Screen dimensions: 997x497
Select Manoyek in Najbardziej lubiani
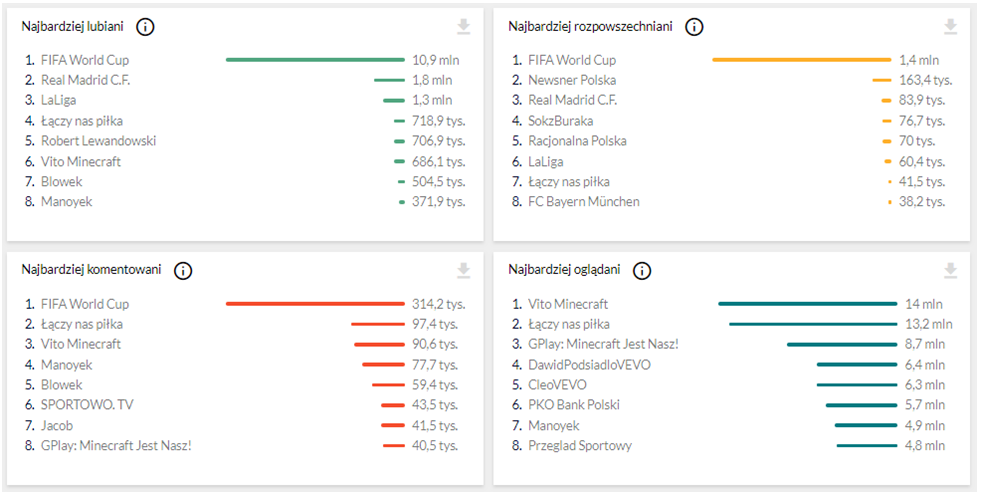click(x=67, y=202)
